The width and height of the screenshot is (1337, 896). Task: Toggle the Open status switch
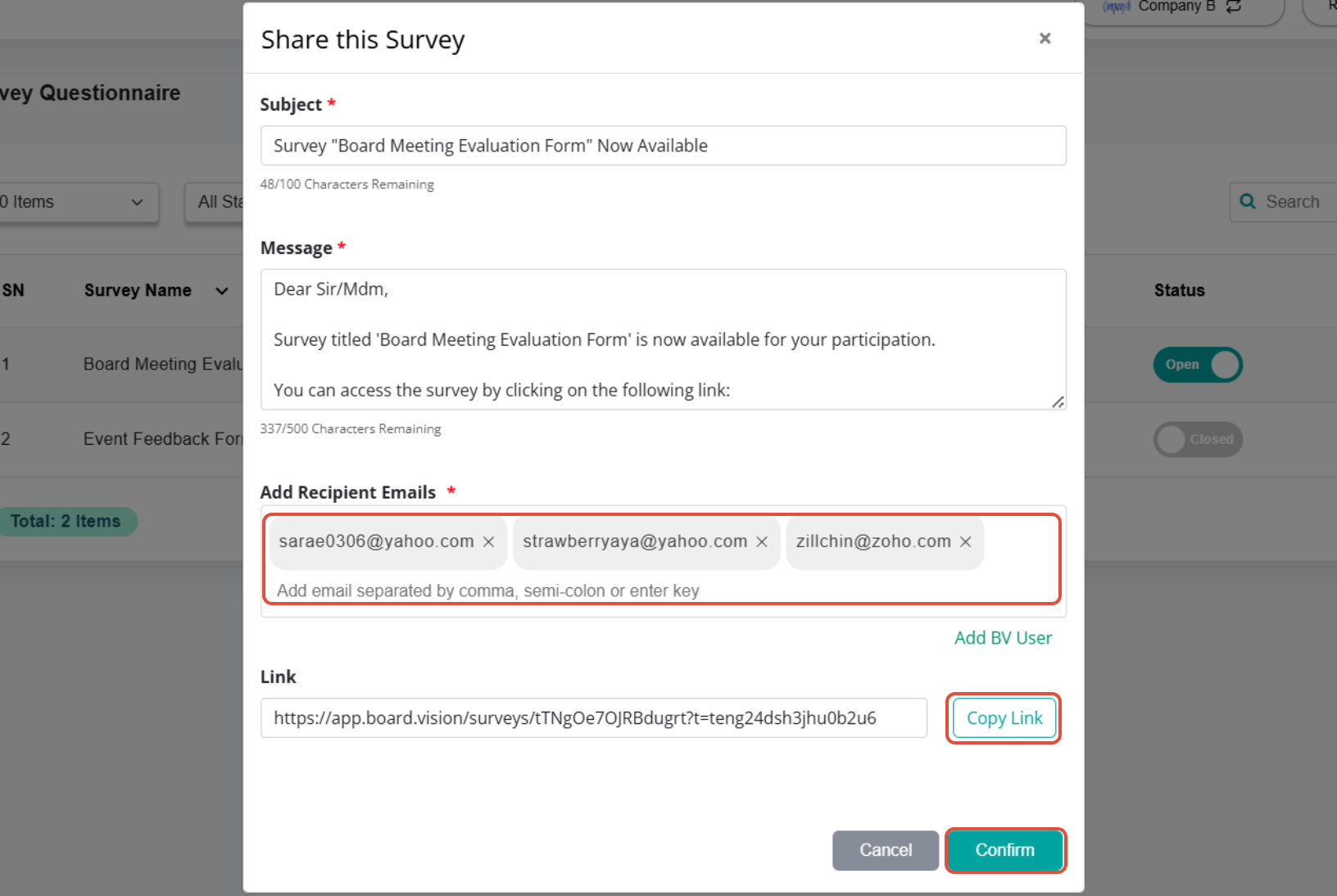coord(1198,364)
